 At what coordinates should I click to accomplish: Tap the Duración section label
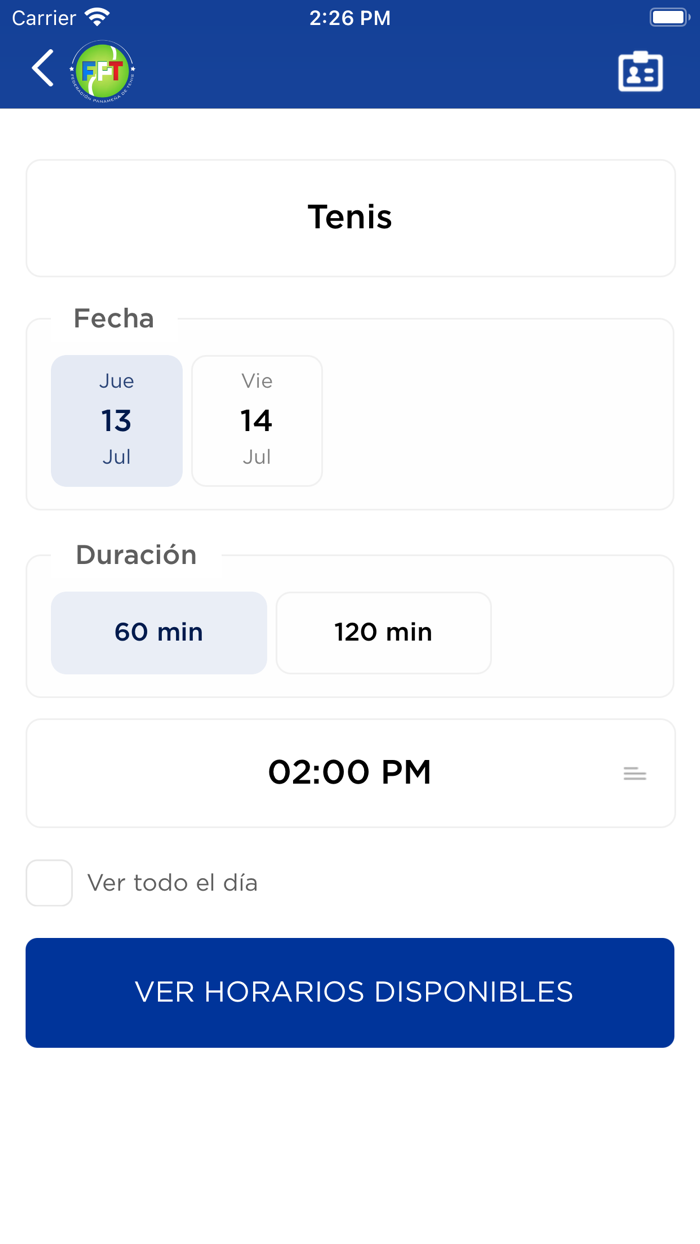135,555
